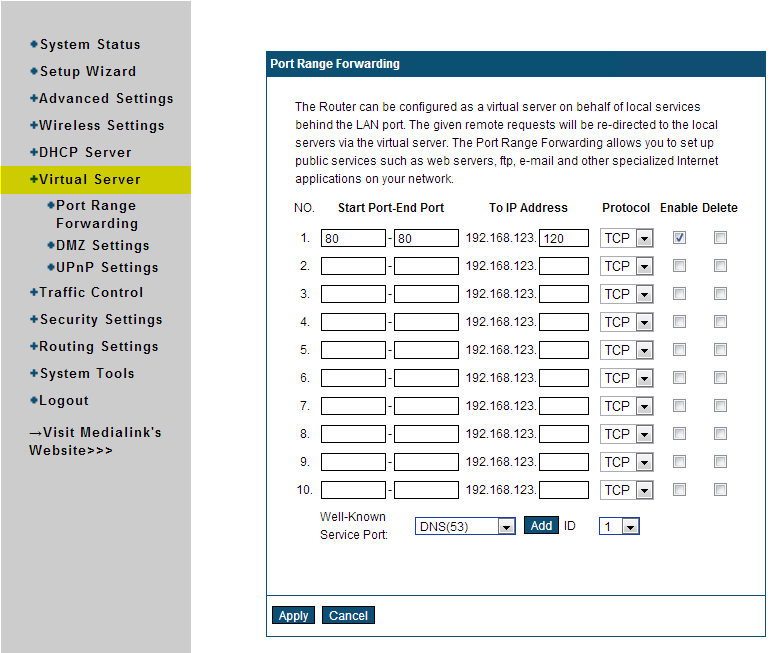Click the Apply button
Screen dimensions: 782x653
[293, 616]
